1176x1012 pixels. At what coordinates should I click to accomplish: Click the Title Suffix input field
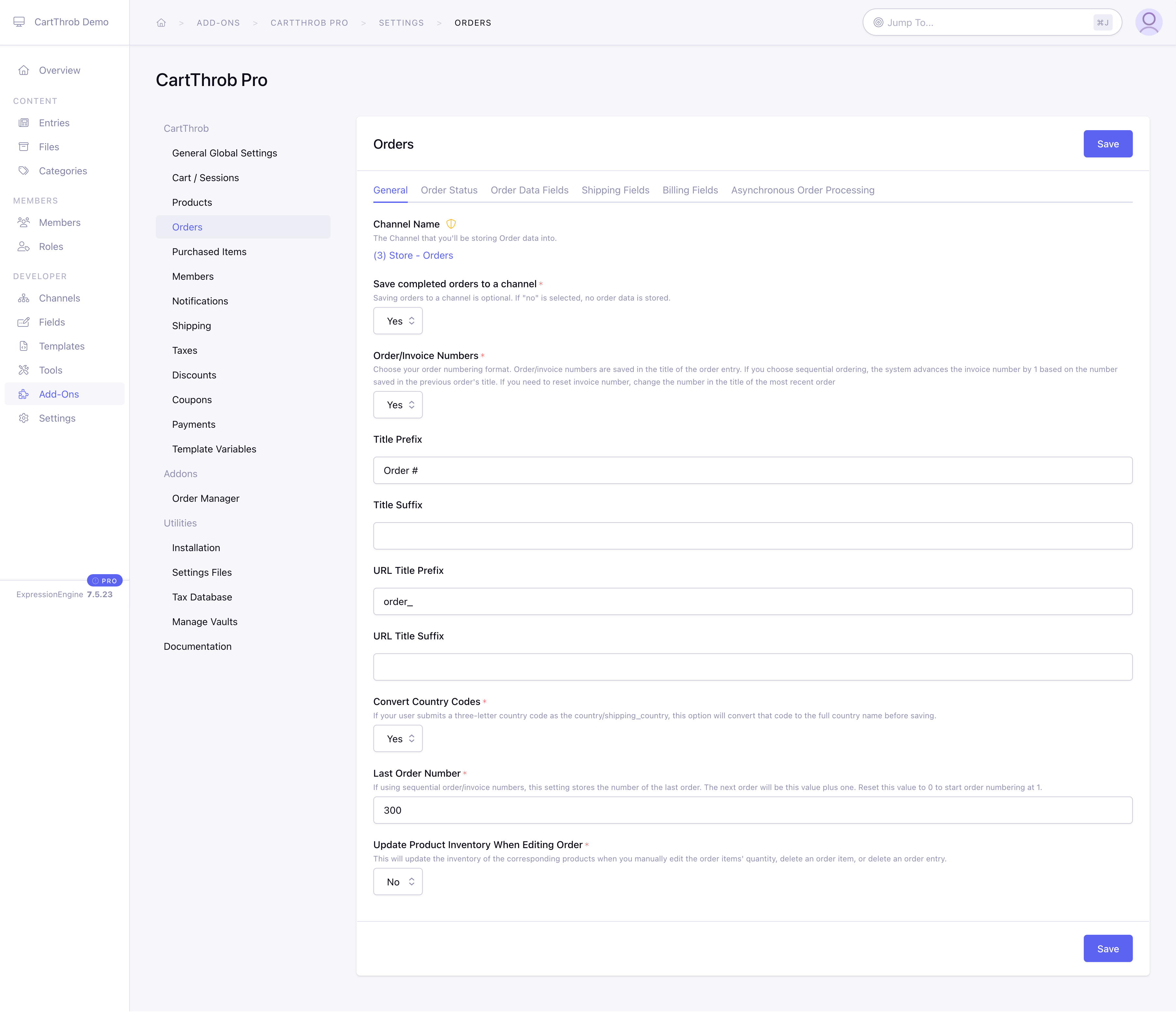coord(753,536)
